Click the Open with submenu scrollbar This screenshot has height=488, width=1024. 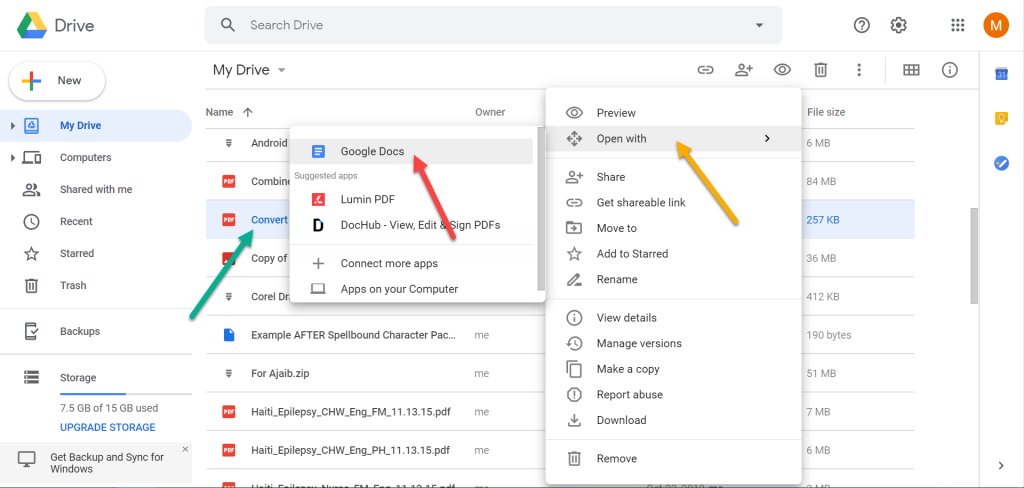click(x=540, y=208)
